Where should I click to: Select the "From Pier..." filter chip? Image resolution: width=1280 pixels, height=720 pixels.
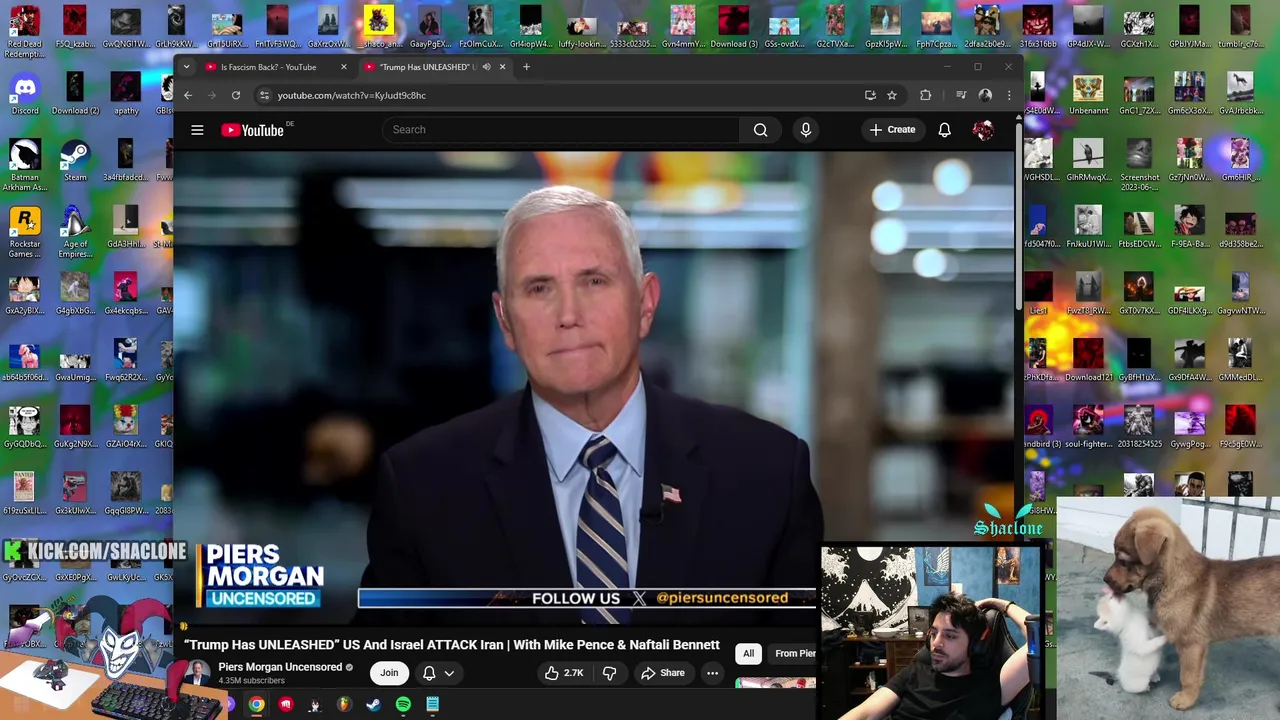pyautogui.click(x=794, y=653)
